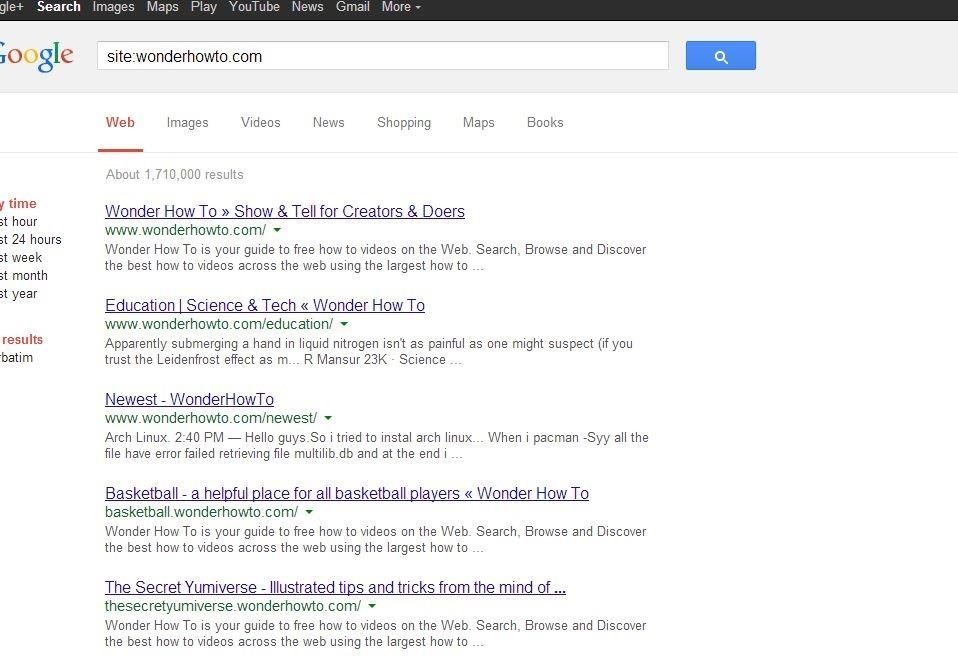Open News in the top black bar
Image resolution: width=958 pixels, height=656 pixels.
307,7
